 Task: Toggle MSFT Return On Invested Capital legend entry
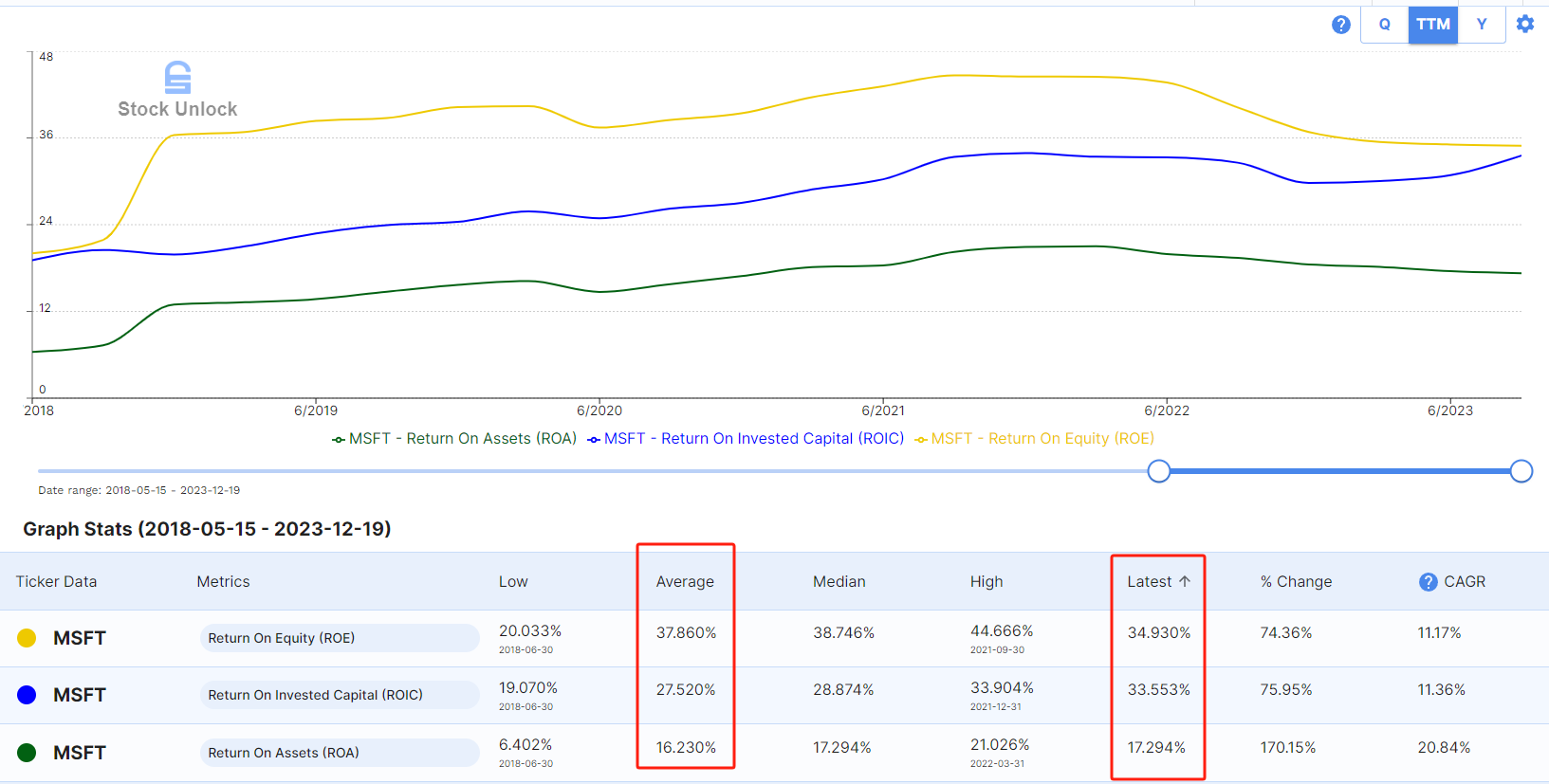point(746,439)
